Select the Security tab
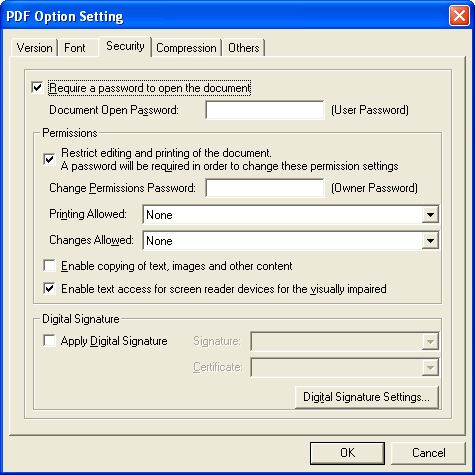475x475 pixels. click(x=125, y=46)
